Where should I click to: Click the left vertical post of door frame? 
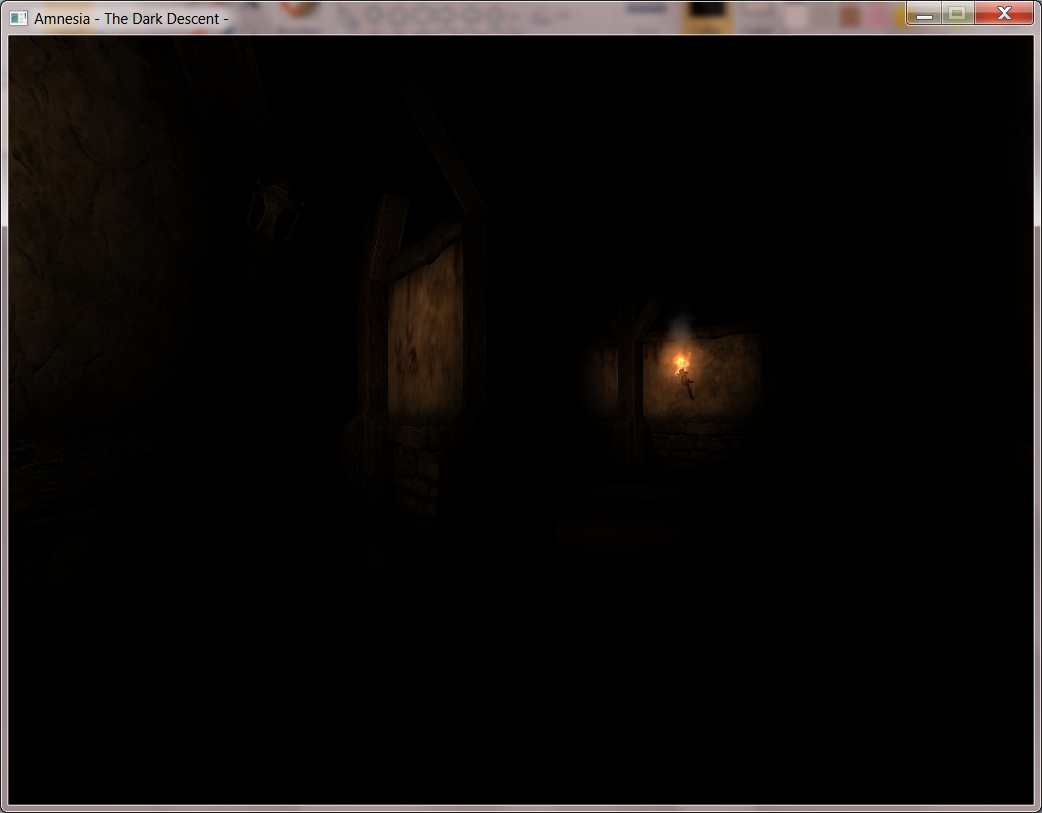pyautogui.click(x=376, y=330)
